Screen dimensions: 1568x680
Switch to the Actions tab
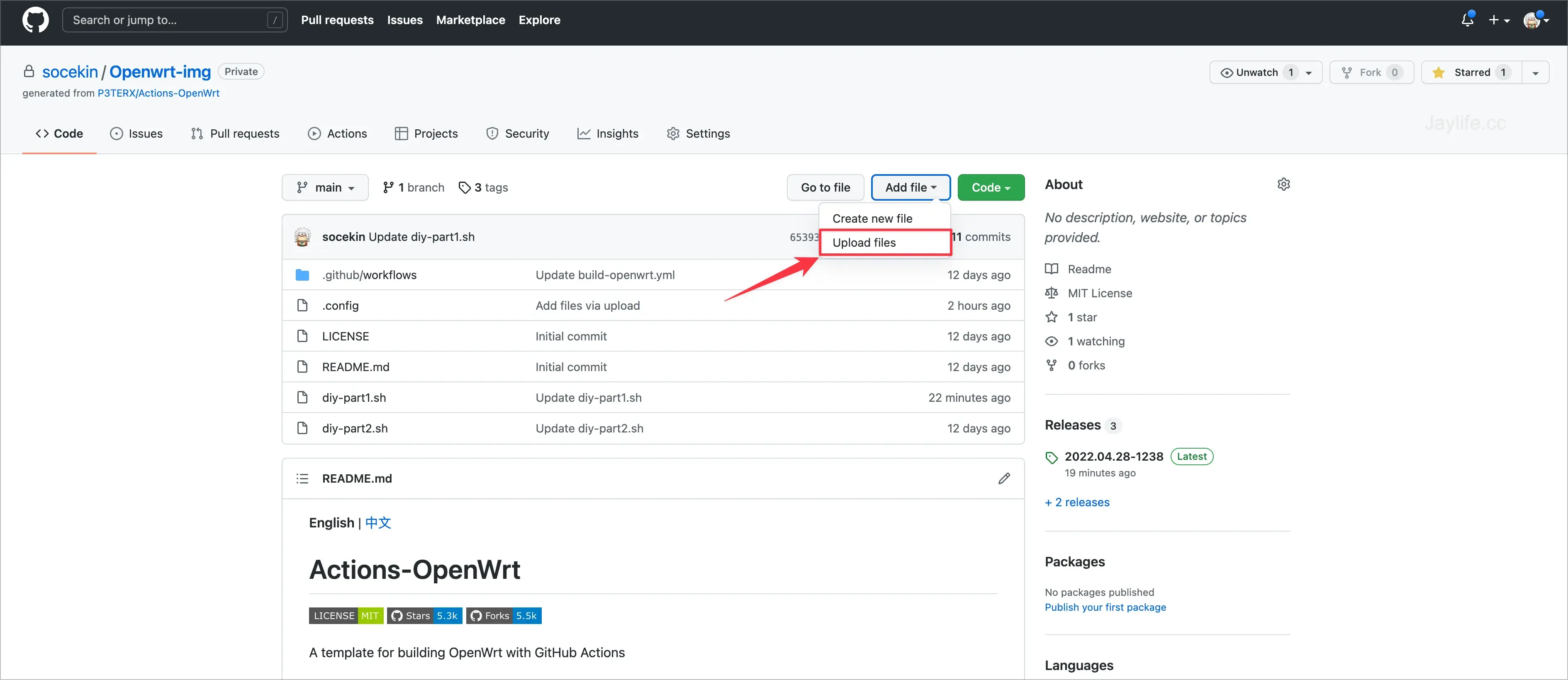337,133
